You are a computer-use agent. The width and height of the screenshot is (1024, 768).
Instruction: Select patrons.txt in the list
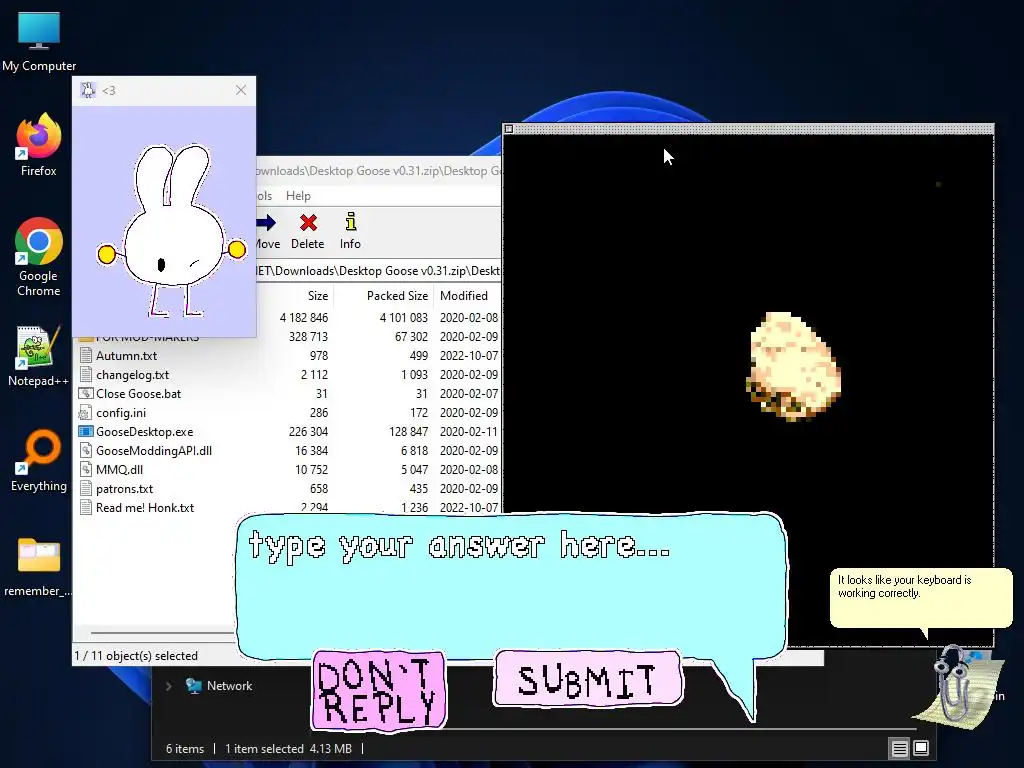(x=124, y=488)
